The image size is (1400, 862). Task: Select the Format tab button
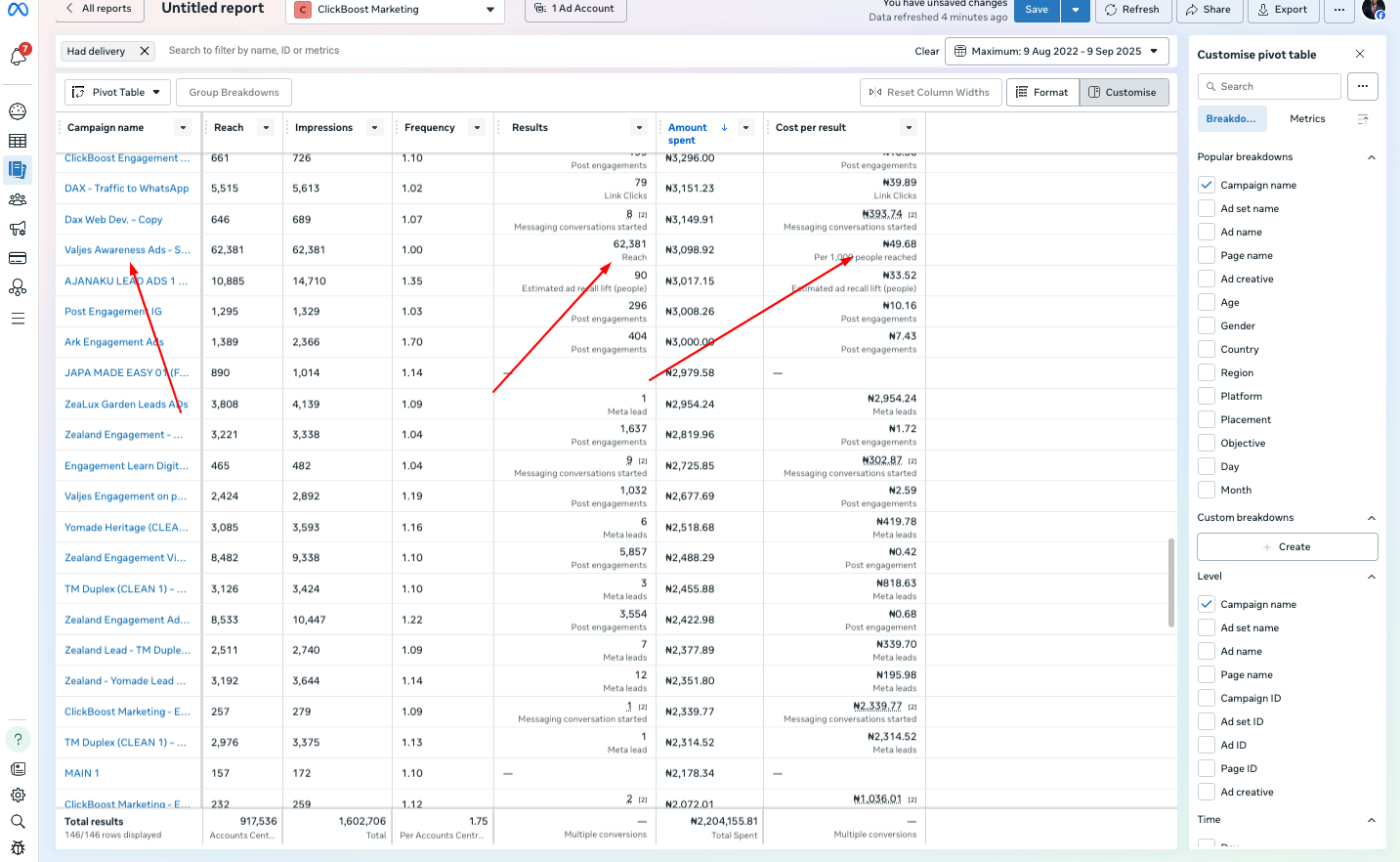click(1042, 92)
